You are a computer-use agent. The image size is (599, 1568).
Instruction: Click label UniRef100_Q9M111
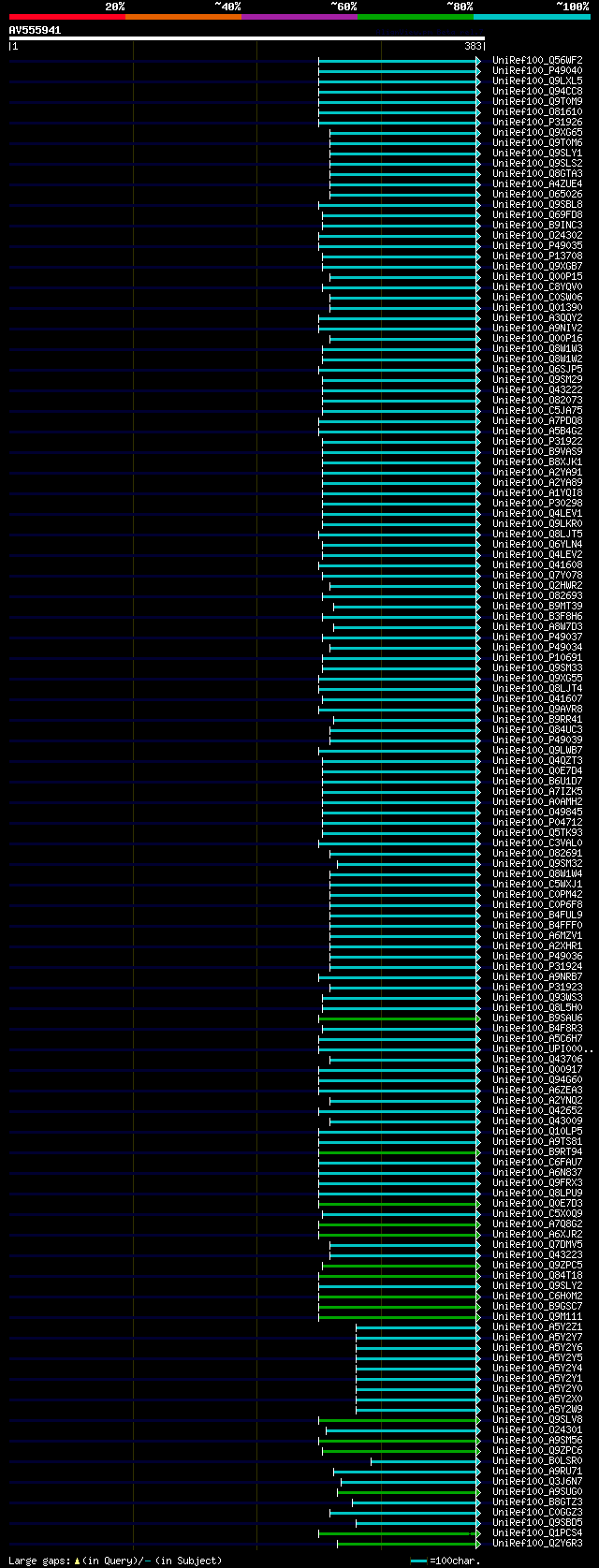point(537,1316)
